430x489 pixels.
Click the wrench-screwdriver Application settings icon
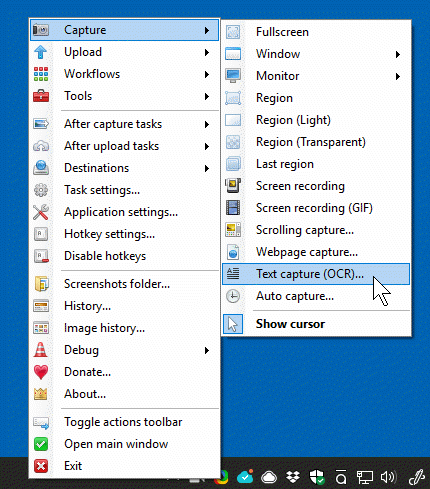tap(41, 212)
